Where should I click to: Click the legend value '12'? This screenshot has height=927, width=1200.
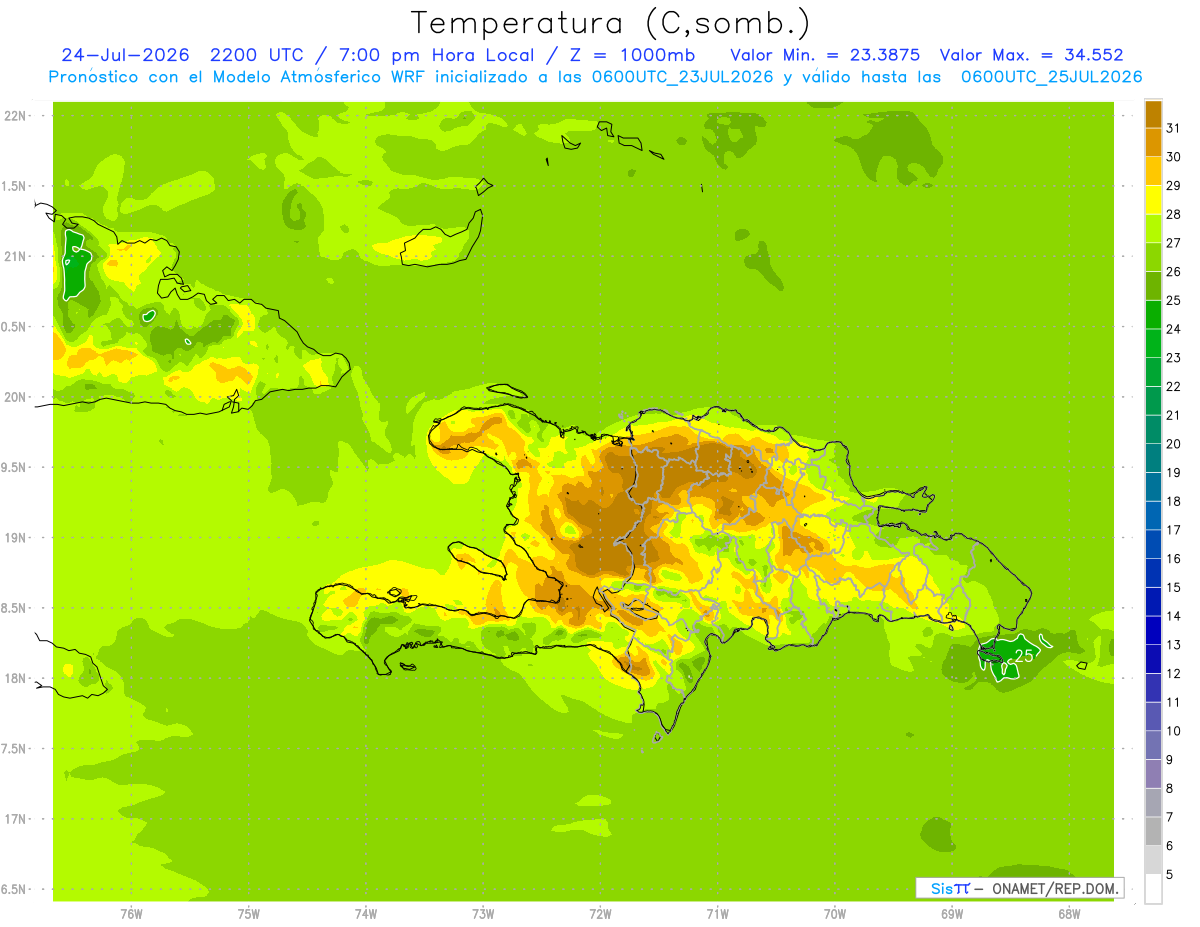click(1174, 673)
